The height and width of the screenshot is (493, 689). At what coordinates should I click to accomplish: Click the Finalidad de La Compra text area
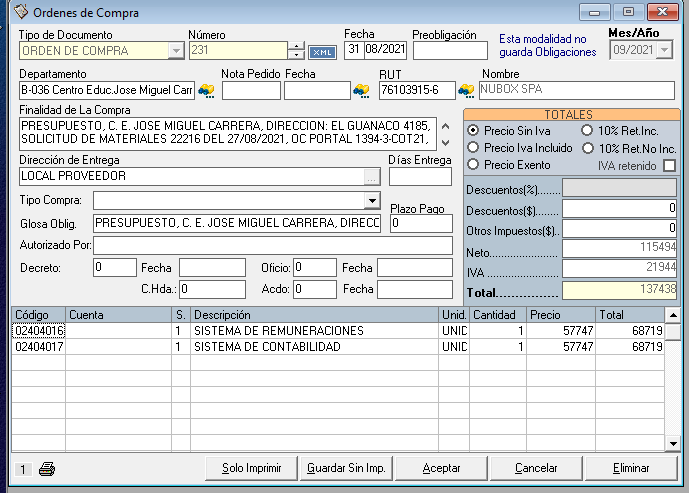tap(228, 133)
